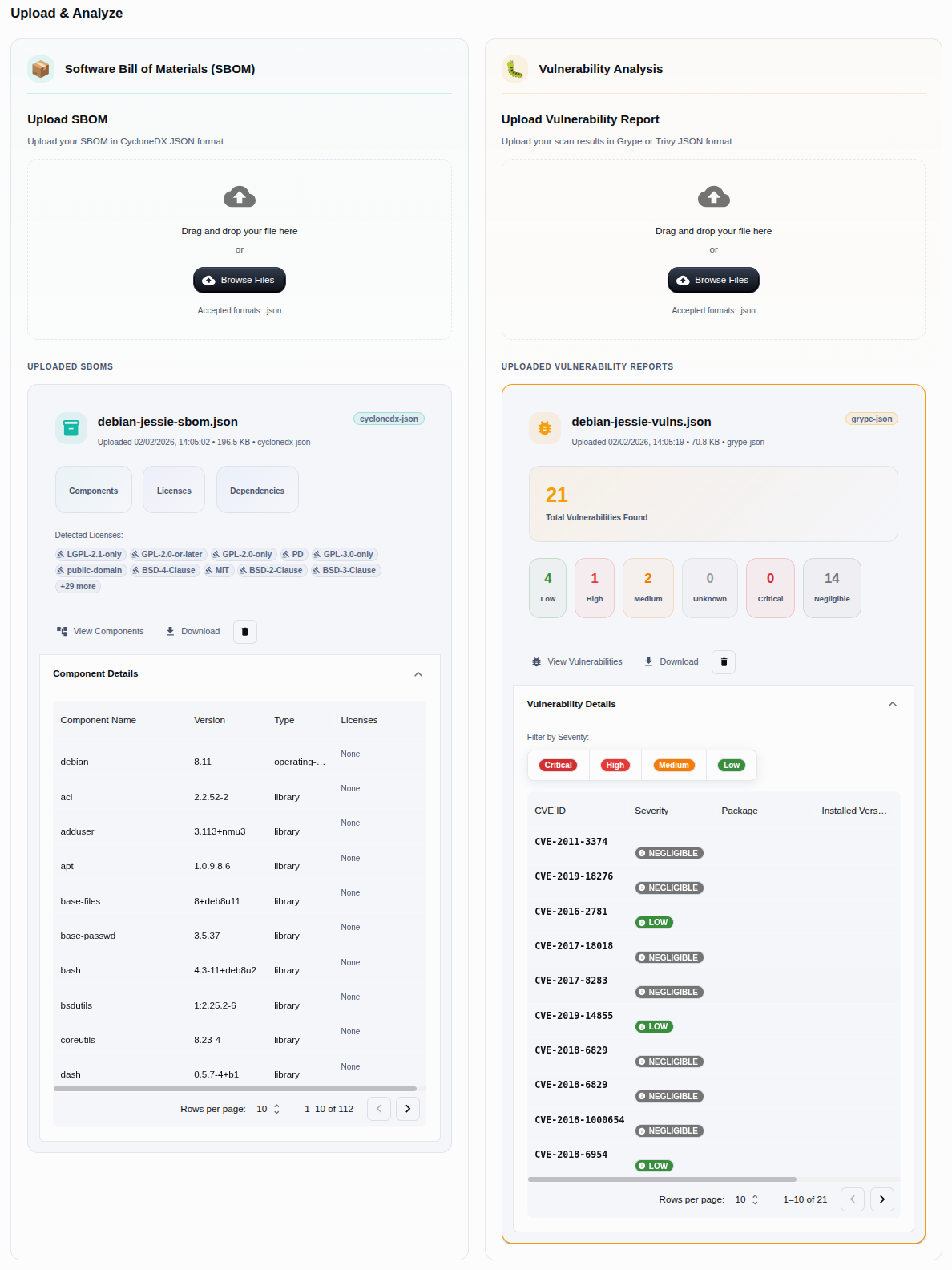Image resolution: width=952 pixels, height=1270 pixels.
Task: Go to previous page of components table
Action: 379,1109
